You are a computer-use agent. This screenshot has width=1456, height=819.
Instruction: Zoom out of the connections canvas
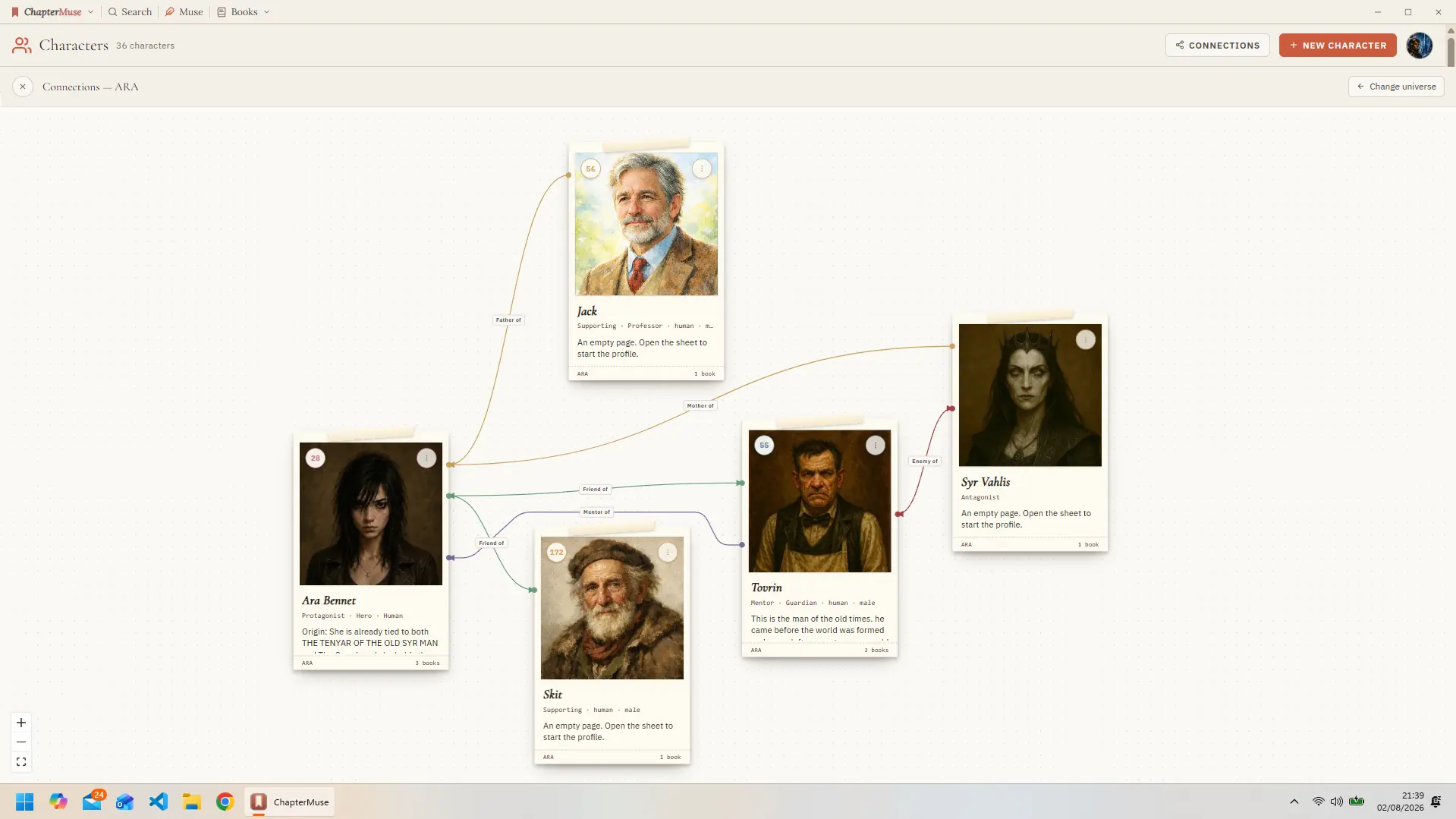(x=21, y=742)
